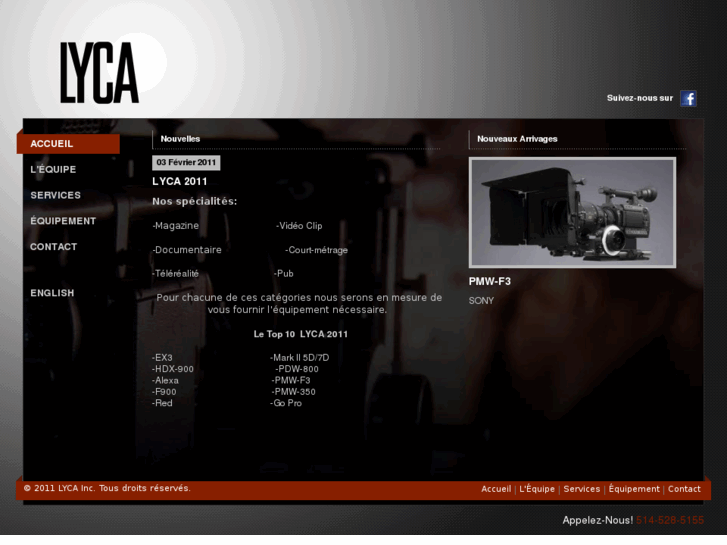Click footer link Services
This screenshot has height=545, width=727.
(x=582, y=489)
